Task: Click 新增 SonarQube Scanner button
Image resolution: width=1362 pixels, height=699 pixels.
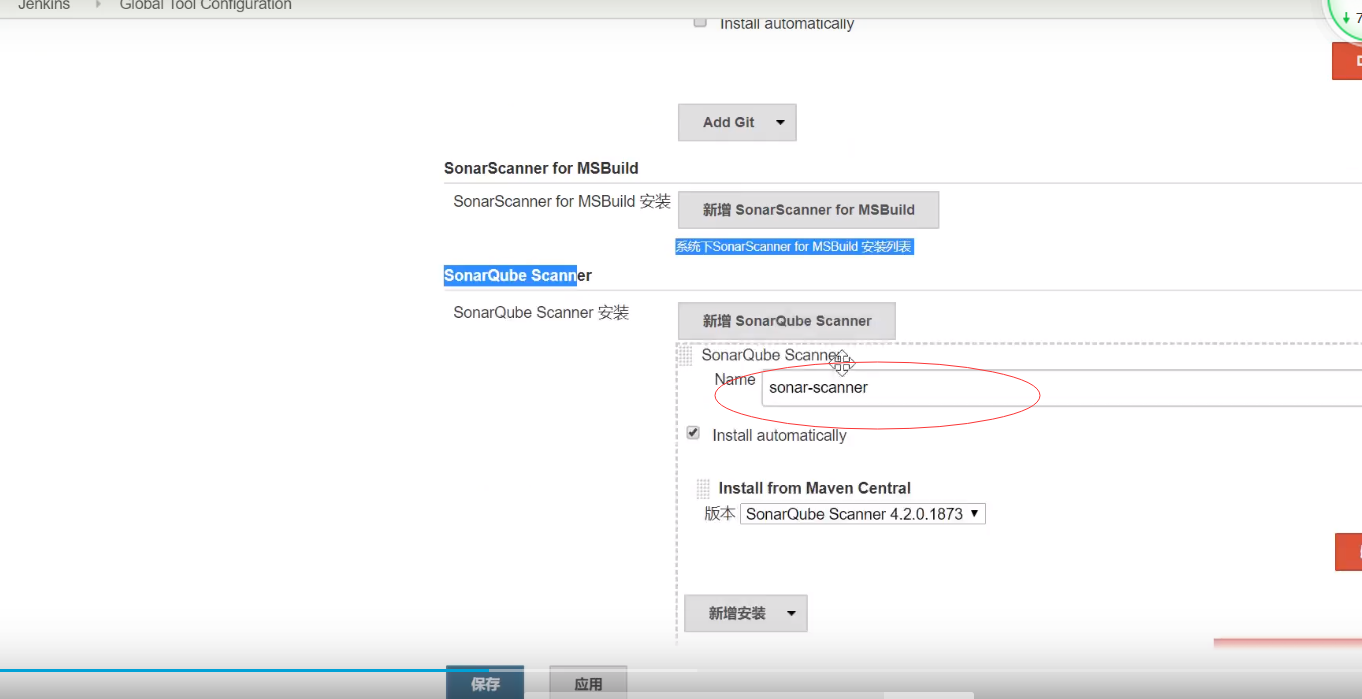Action: [x=787, y=321]
